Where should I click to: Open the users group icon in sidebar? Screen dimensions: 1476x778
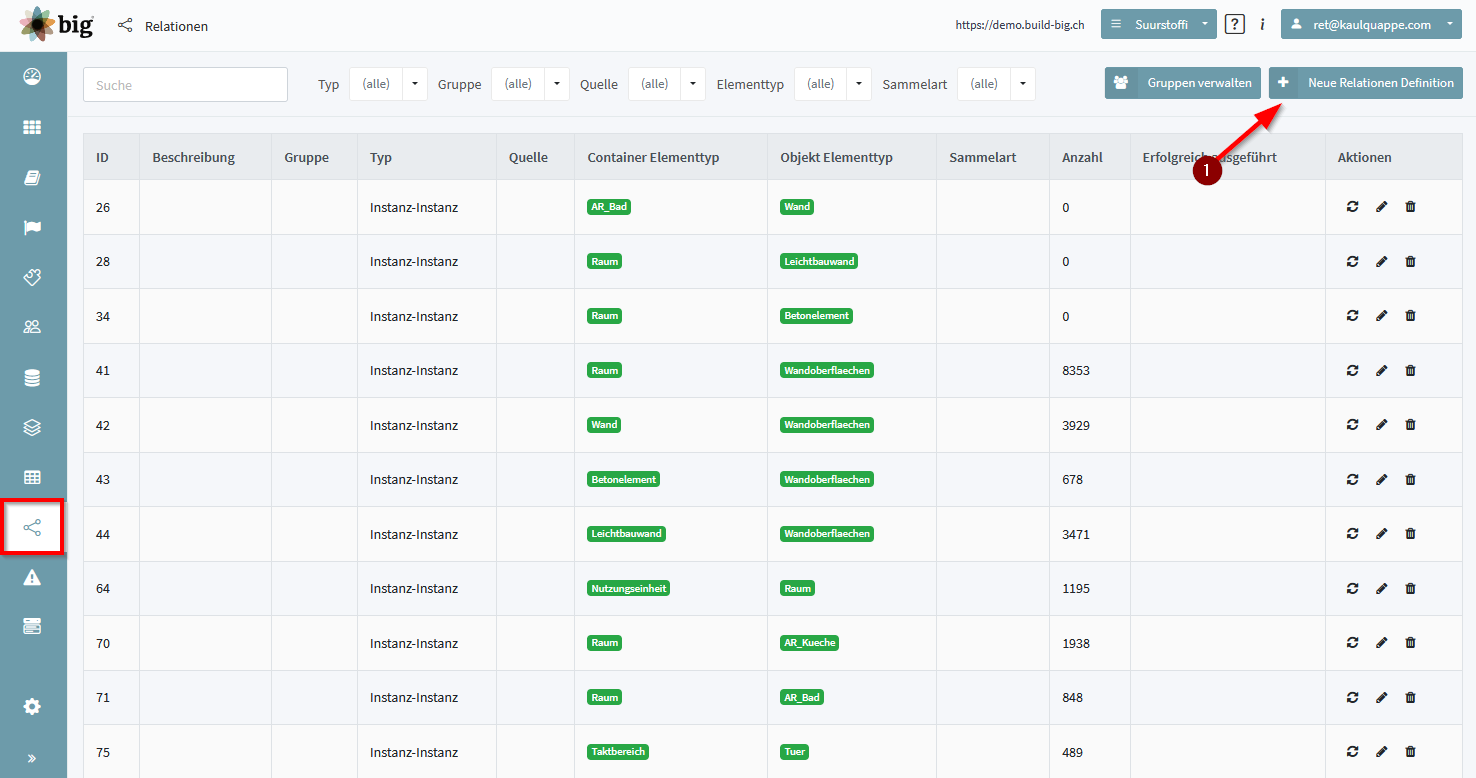[32, 327]
